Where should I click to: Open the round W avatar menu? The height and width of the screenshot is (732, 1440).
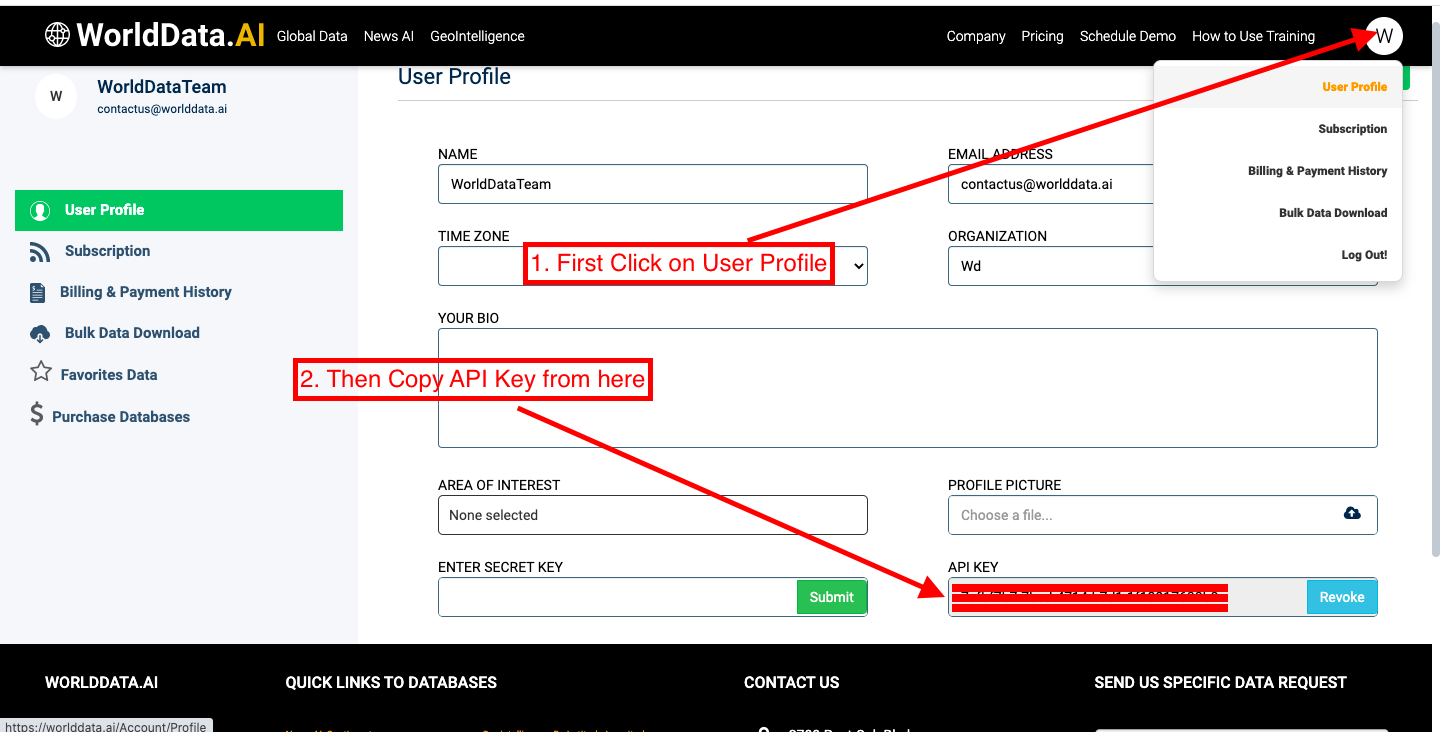[1384, 37]
